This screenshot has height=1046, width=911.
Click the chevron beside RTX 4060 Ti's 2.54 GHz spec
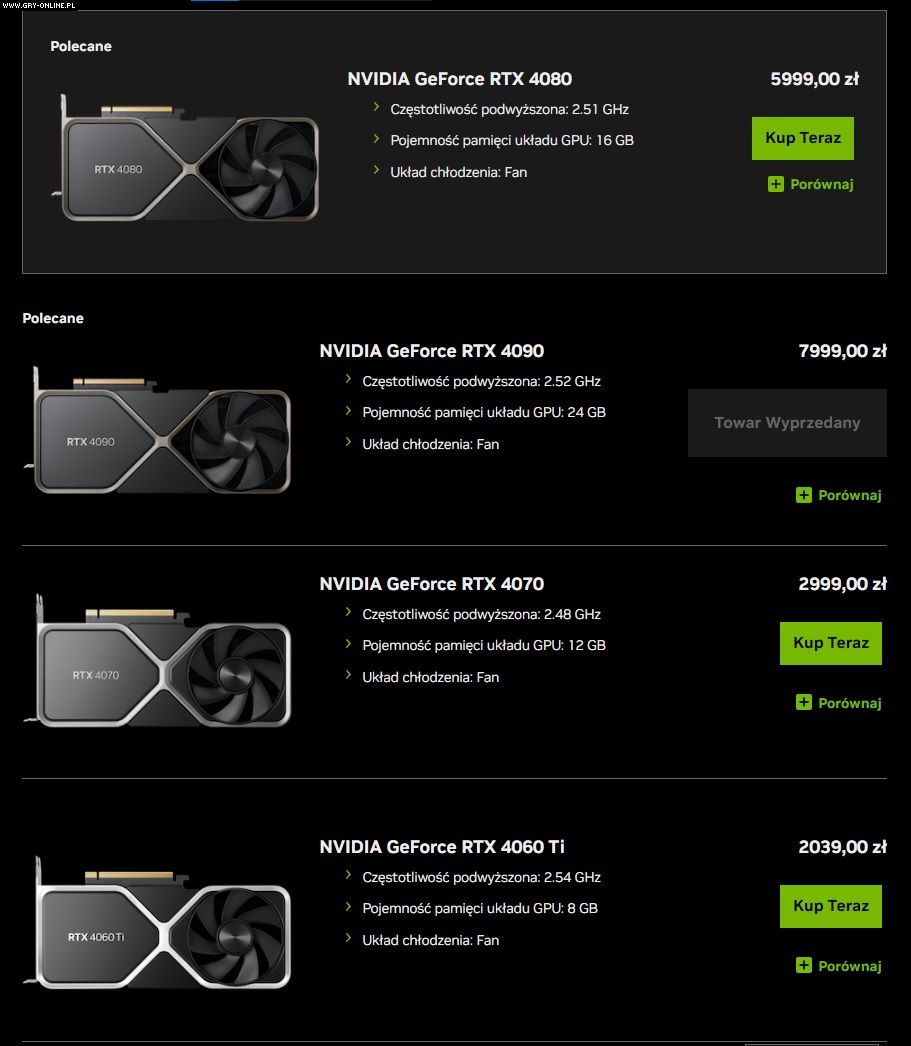[348, 876]
